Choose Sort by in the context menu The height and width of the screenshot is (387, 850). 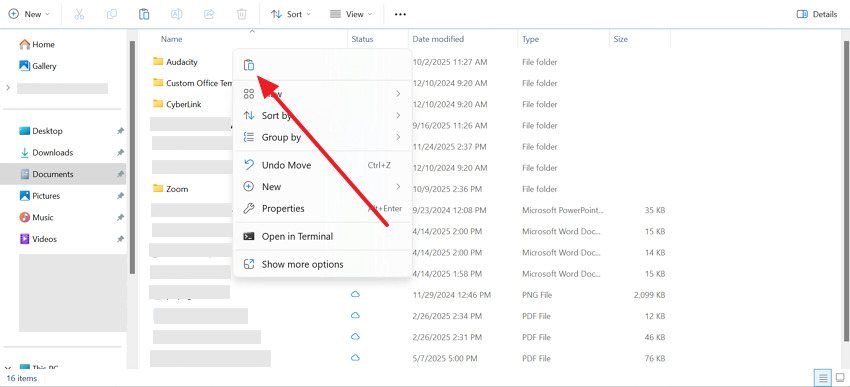[x=323, y=115]
